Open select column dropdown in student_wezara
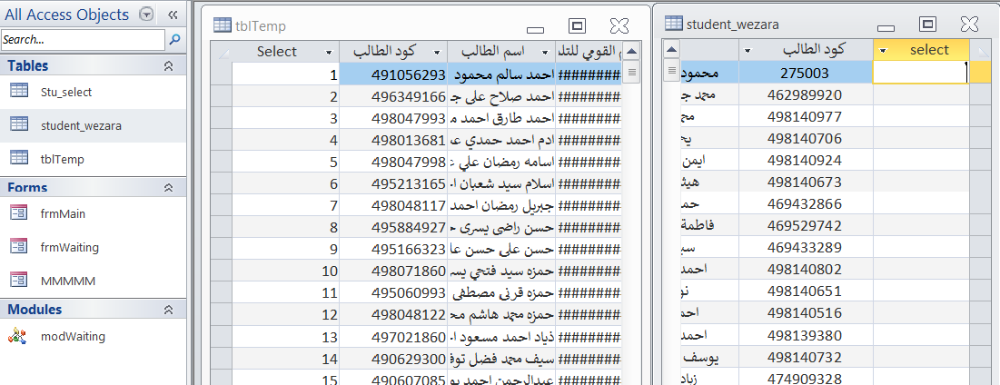The width and height of the screenshot is (1000, 385). (x=883, y=50)
